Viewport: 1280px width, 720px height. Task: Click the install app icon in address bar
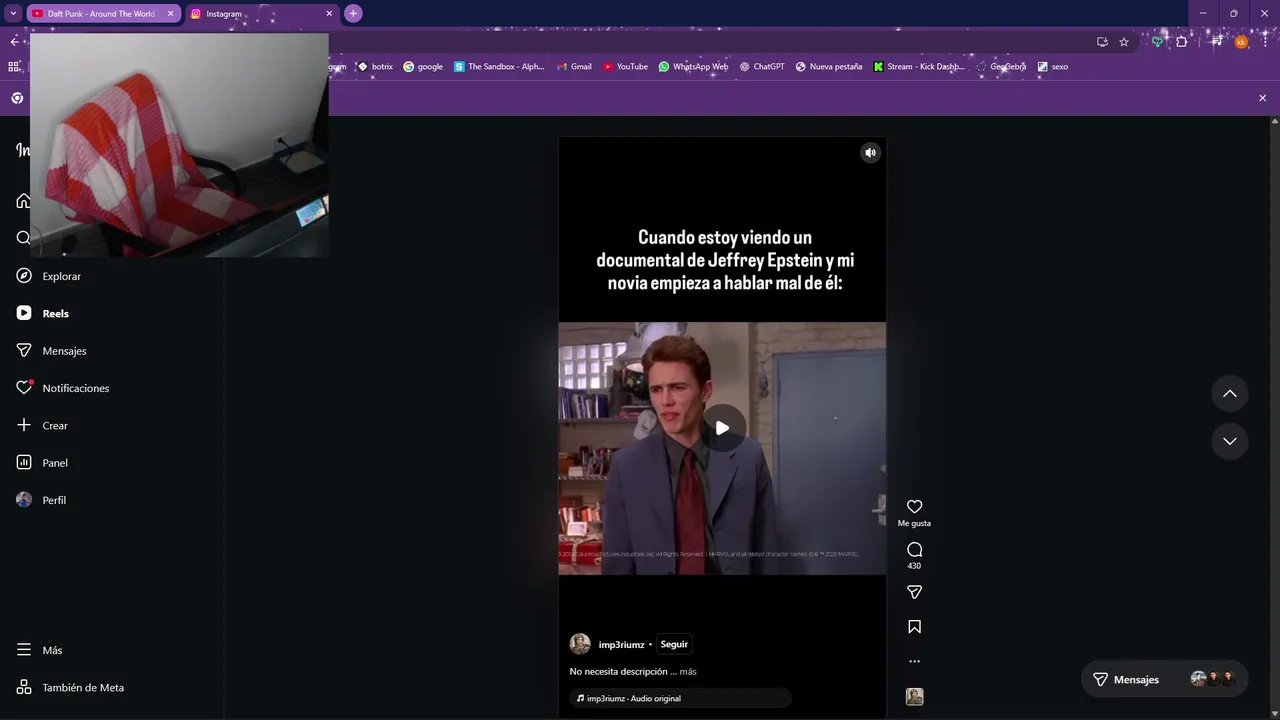[x=1102, y=42]
